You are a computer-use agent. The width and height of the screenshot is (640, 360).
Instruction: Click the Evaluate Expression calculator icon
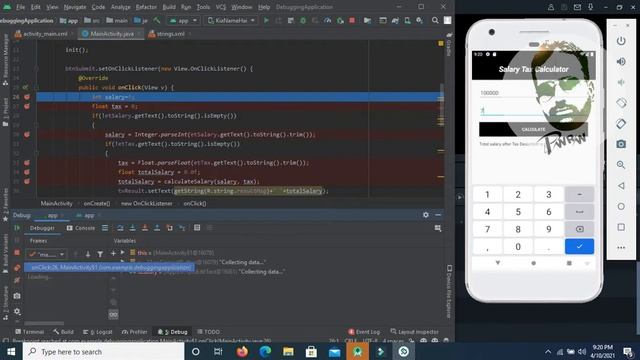[x=197, y=228]
